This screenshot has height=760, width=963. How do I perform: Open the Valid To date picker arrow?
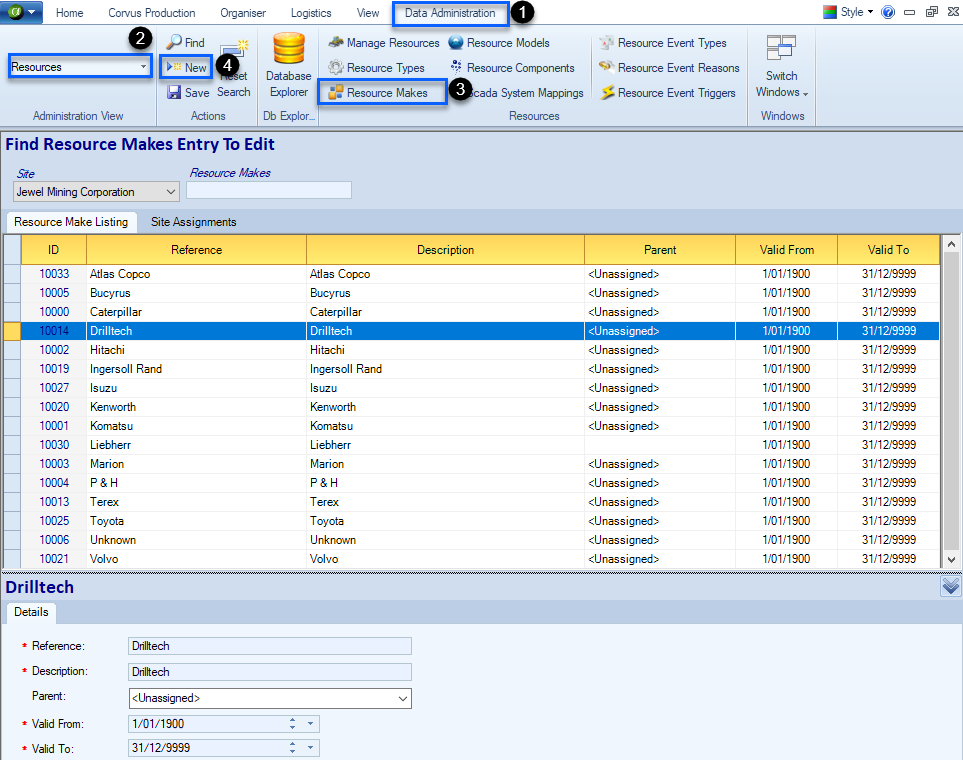pos(311,748)
